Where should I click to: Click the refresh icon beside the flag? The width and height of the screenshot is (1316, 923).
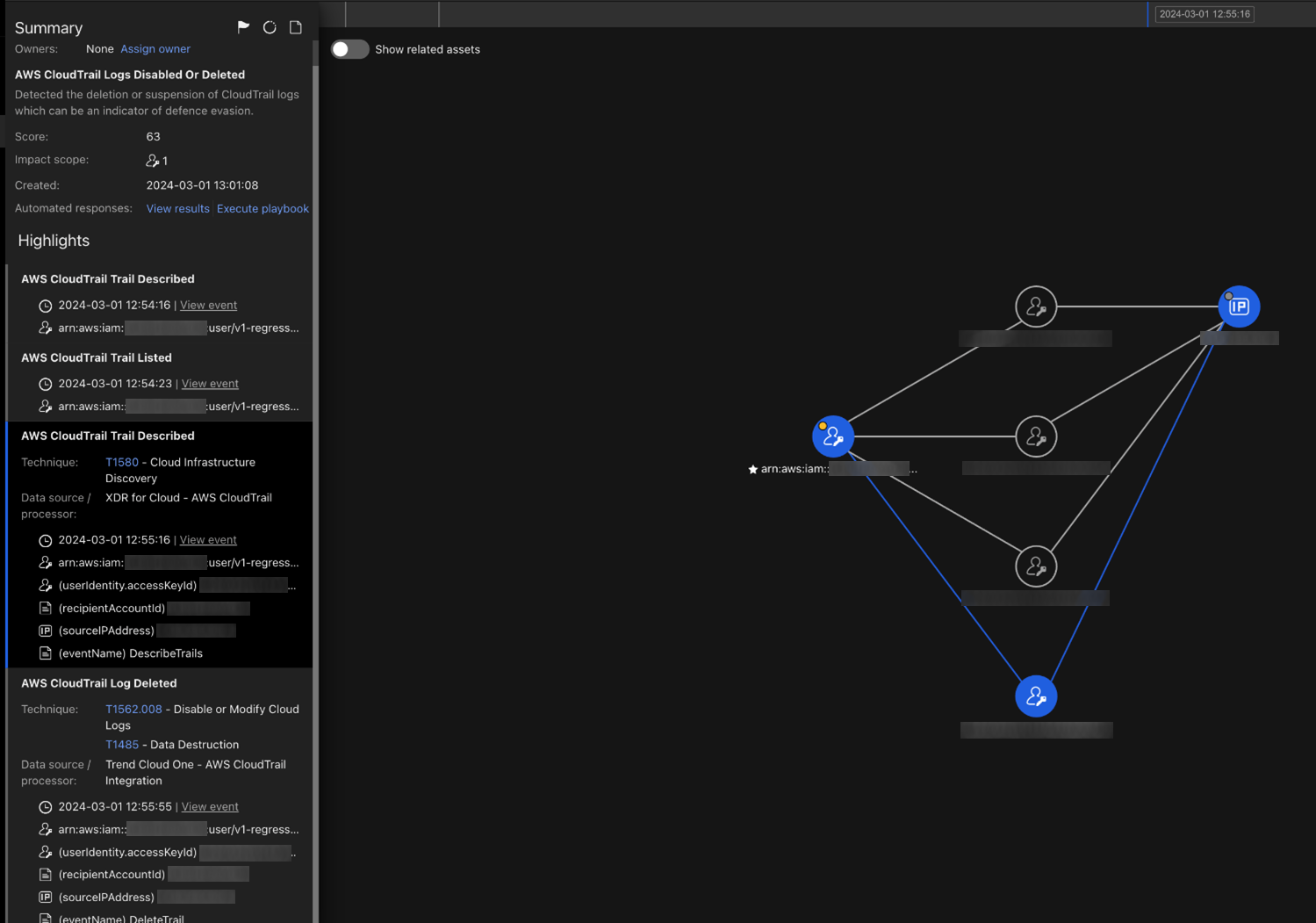270,27
